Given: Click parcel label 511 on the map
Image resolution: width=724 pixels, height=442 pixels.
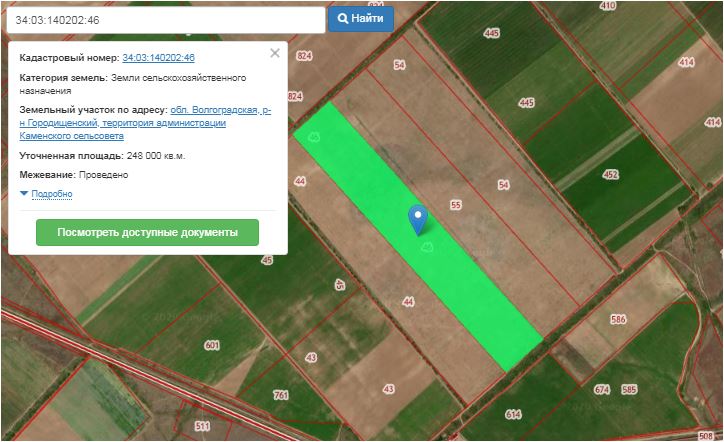Looking at the screenshot, I should 202,426.
